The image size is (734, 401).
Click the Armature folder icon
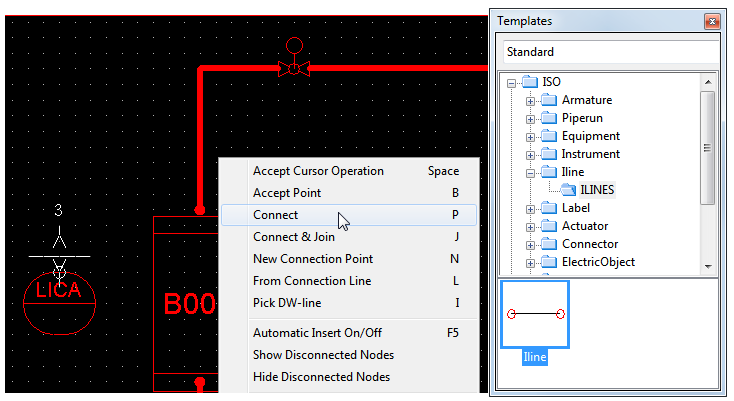click(549, 100)
